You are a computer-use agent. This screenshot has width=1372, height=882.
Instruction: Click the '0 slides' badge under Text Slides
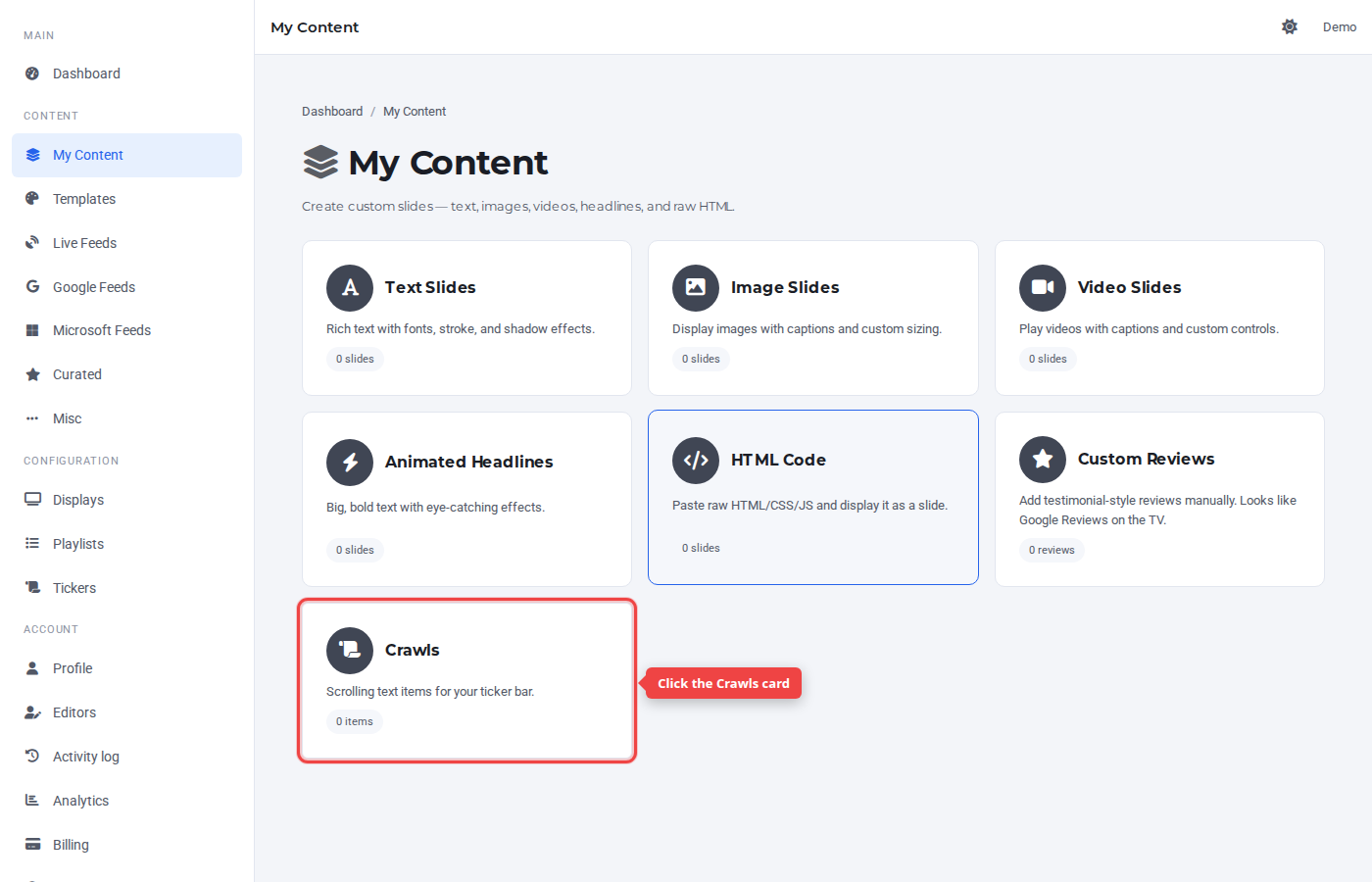[x=355, y=359]
